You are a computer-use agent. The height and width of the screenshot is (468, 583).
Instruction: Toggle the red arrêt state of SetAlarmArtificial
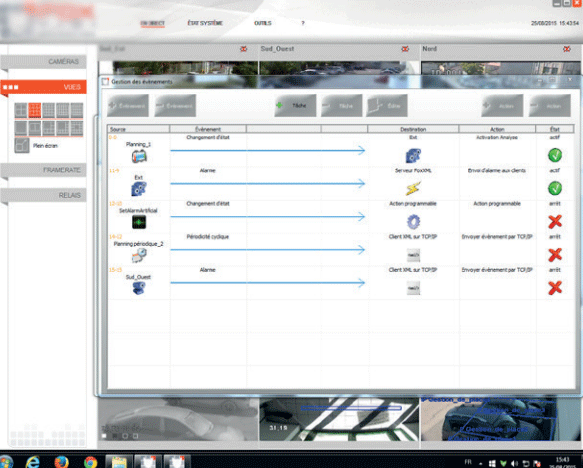tap(555, 222)
